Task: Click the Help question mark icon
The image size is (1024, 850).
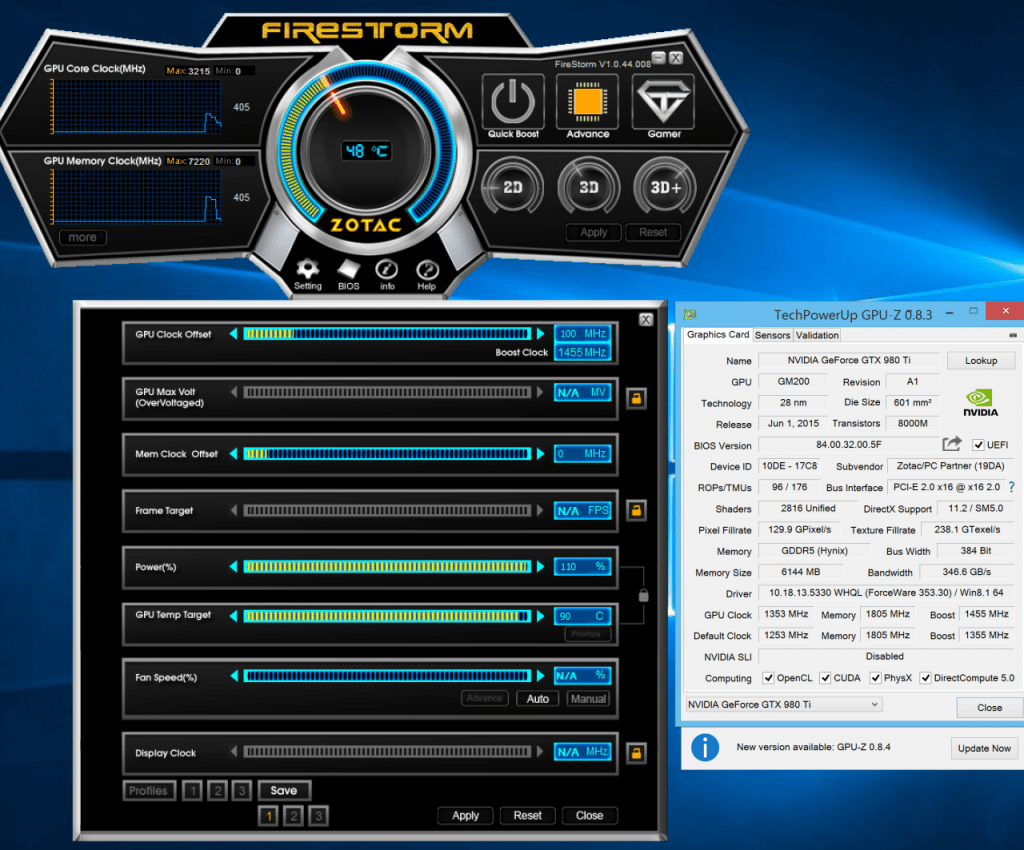Action: tap(427, 269)
